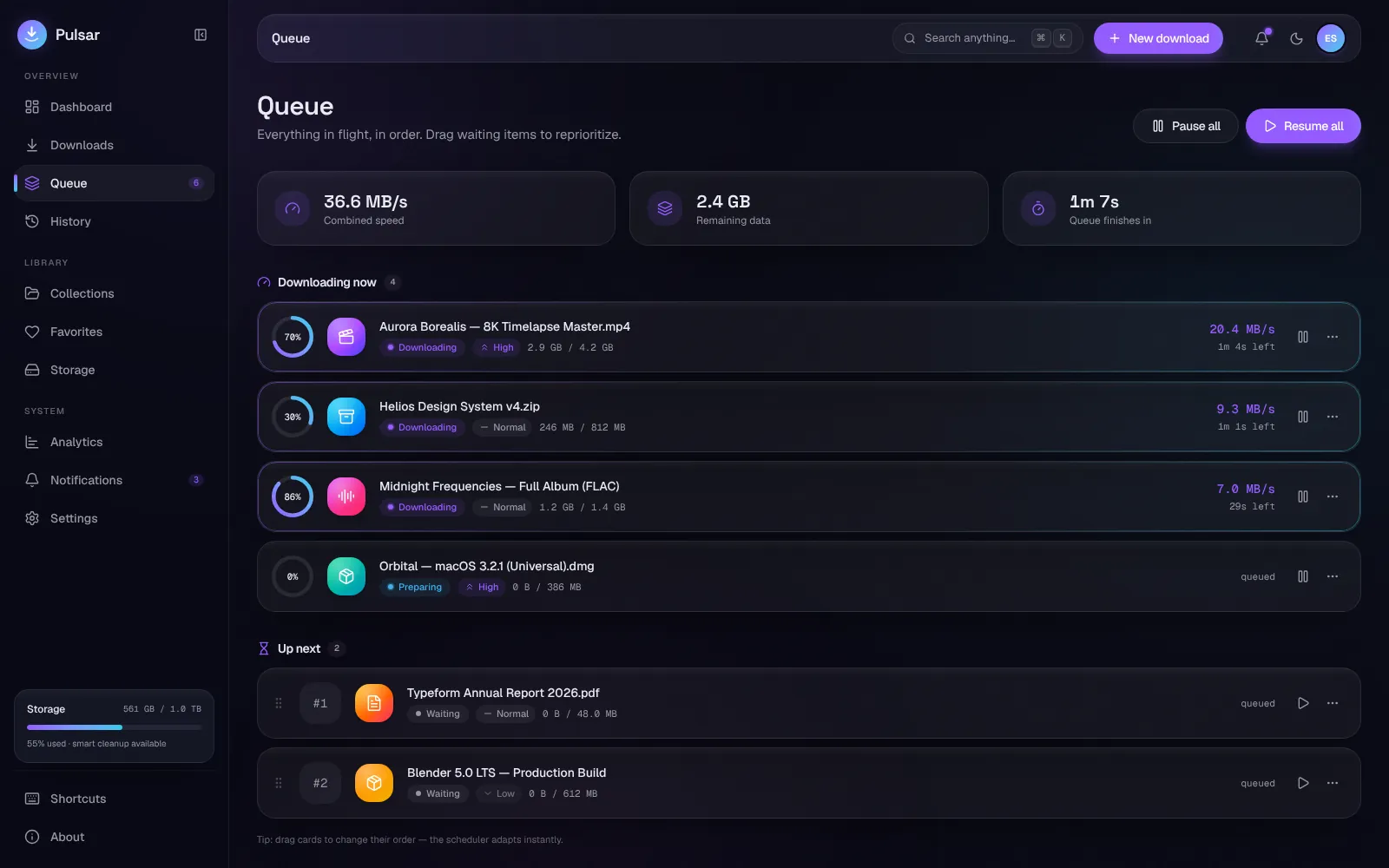Screen dimensions: 1389x868
Task: Open more options for Midnight Frequencies
Action: (x=1333, y=496)
